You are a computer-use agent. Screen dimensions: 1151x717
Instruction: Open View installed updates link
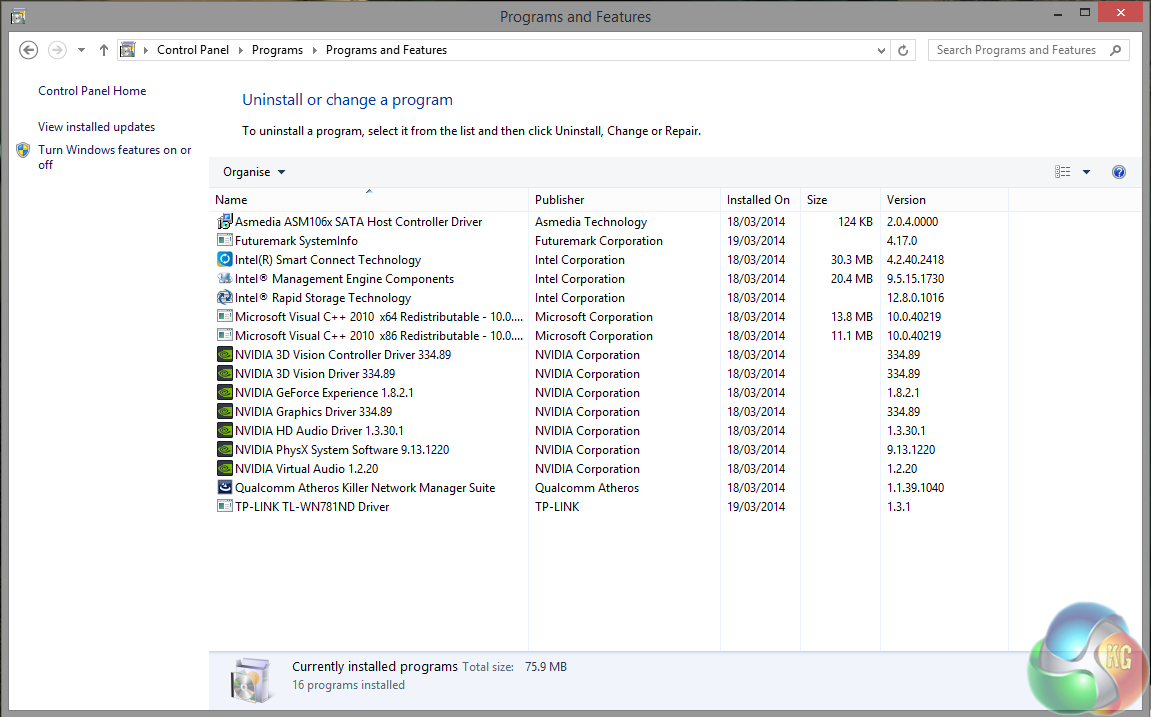point(96,127)
